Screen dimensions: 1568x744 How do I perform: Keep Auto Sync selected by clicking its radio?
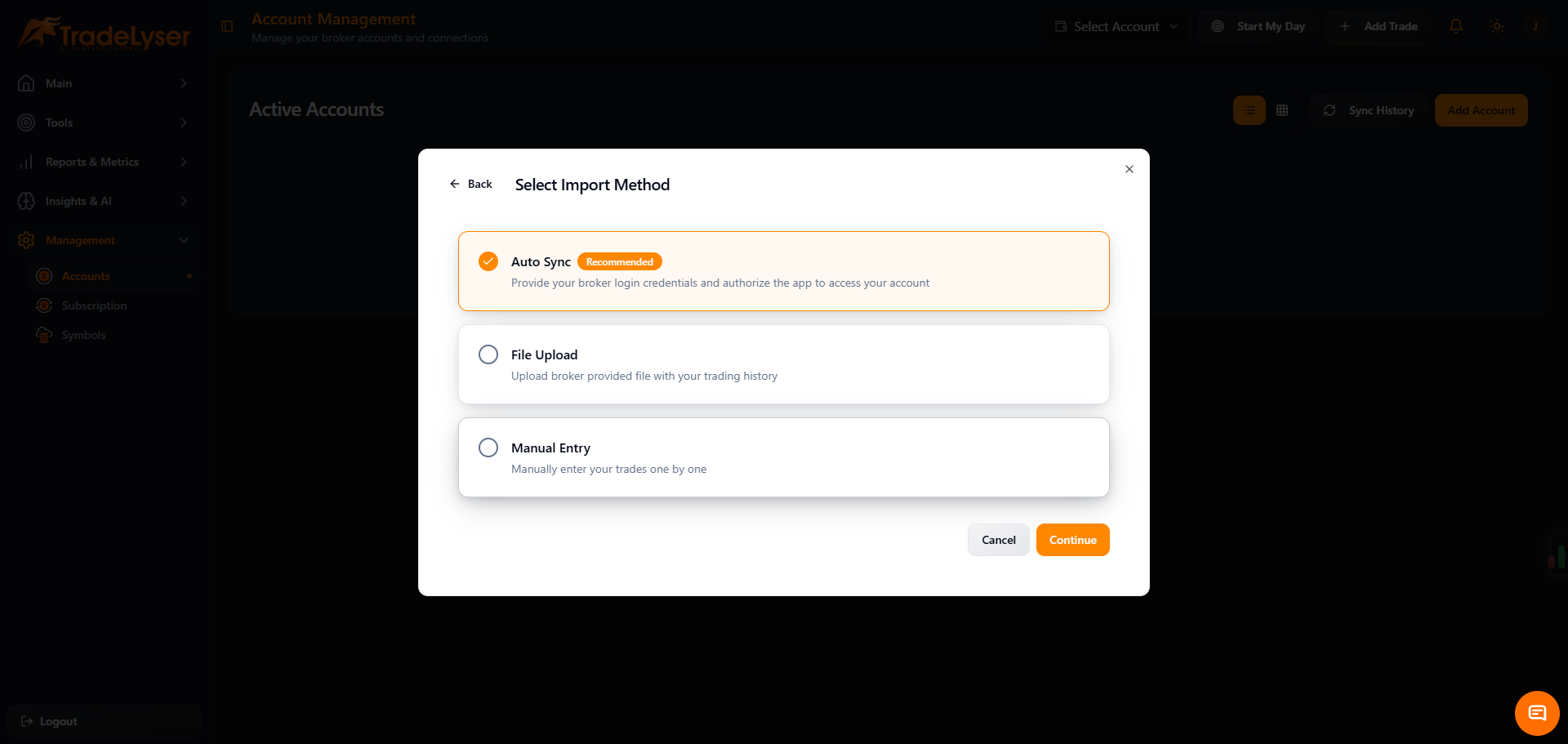pyautogui.click(x=488, y=261)
